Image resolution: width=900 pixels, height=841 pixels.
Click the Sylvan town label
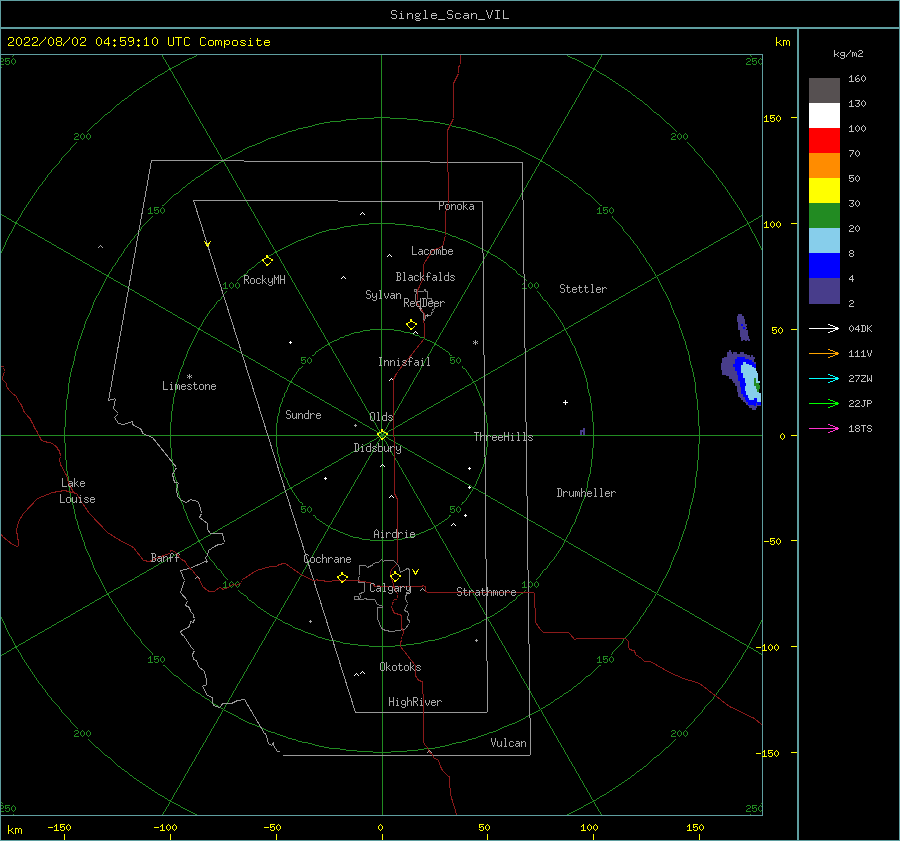[x=383, y=295]
